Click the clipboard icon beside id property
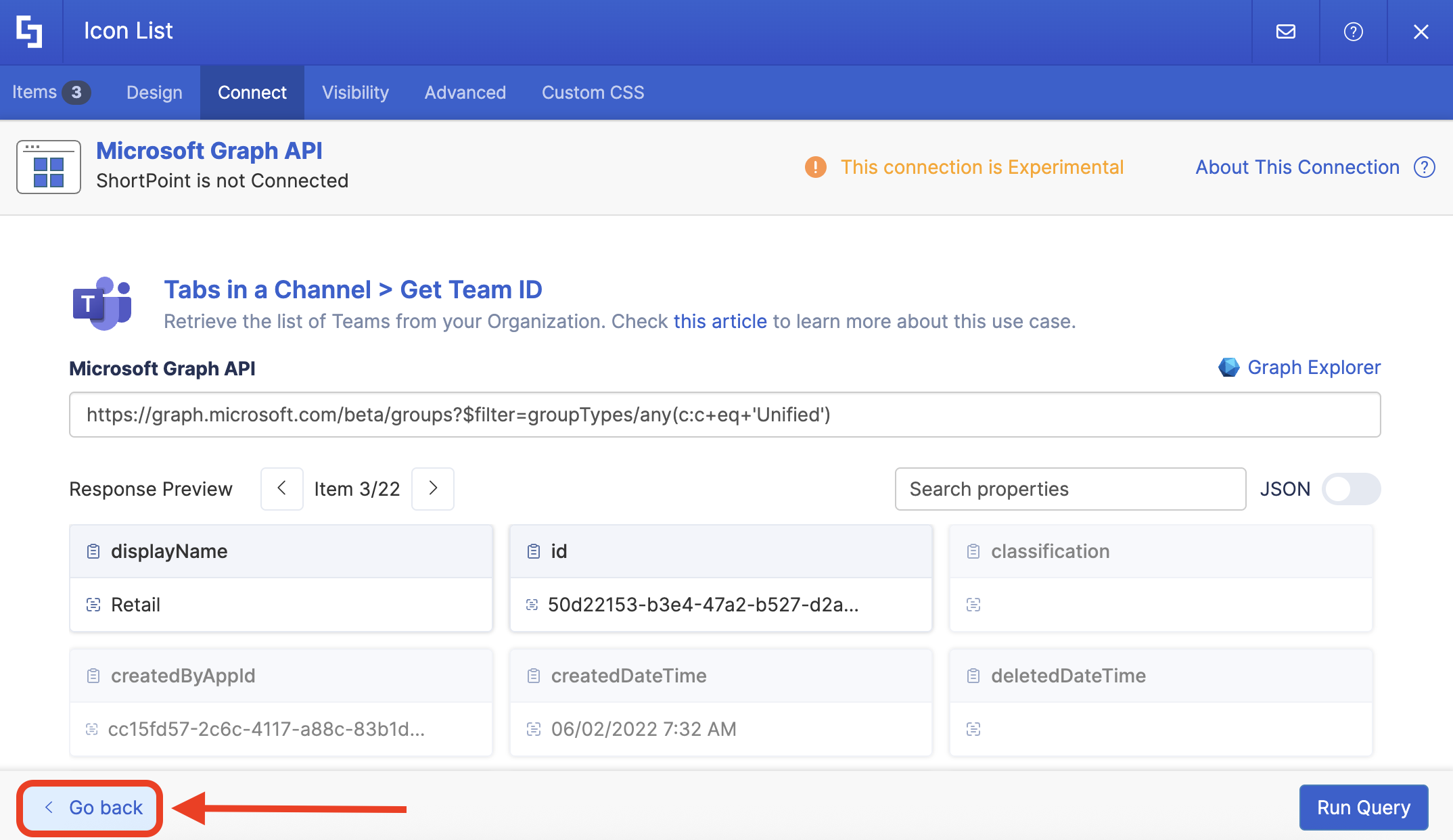This screenshot has width=1453, height=840. 533,551
